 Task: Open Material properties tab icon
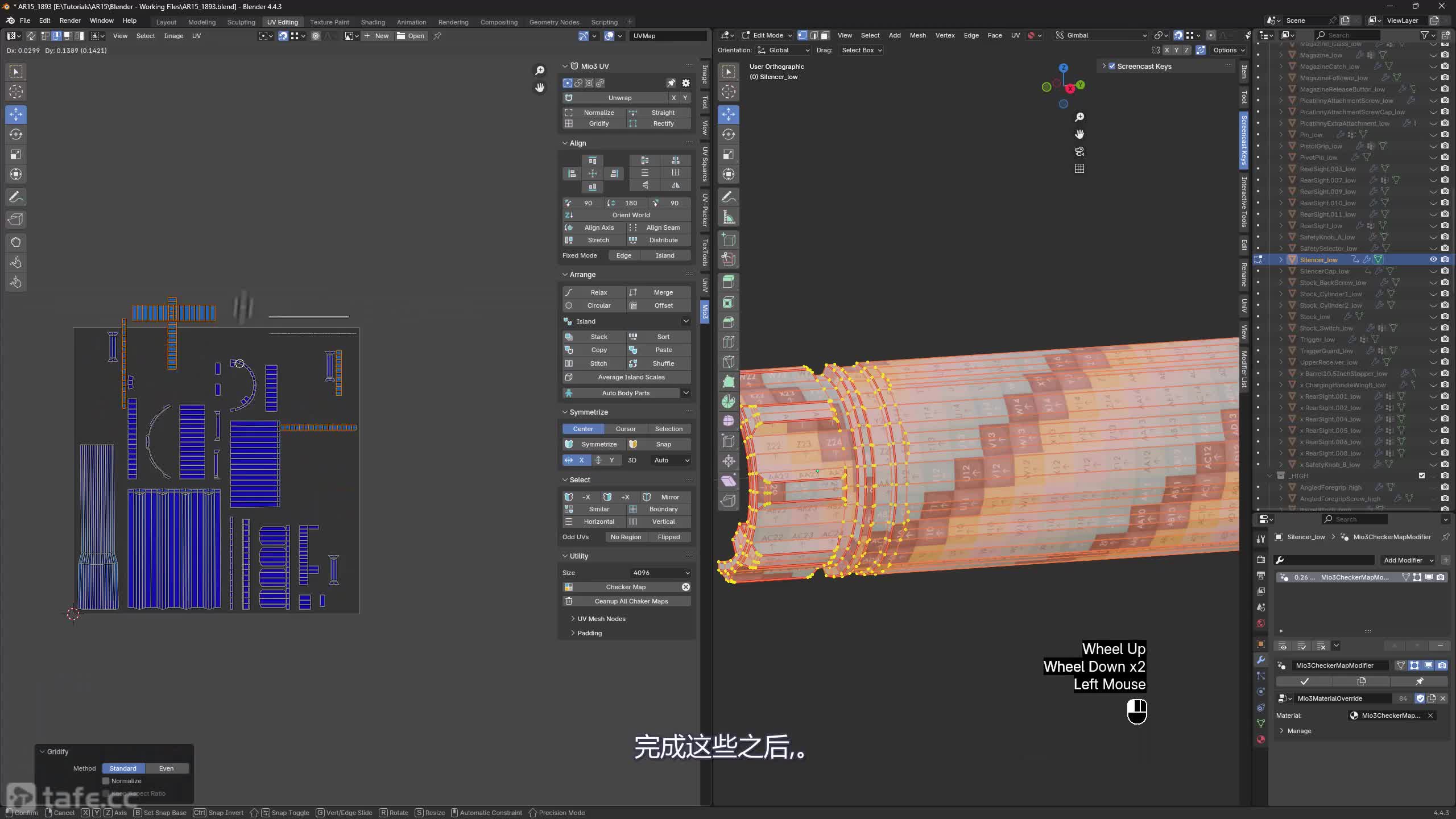pos(1261,739)
